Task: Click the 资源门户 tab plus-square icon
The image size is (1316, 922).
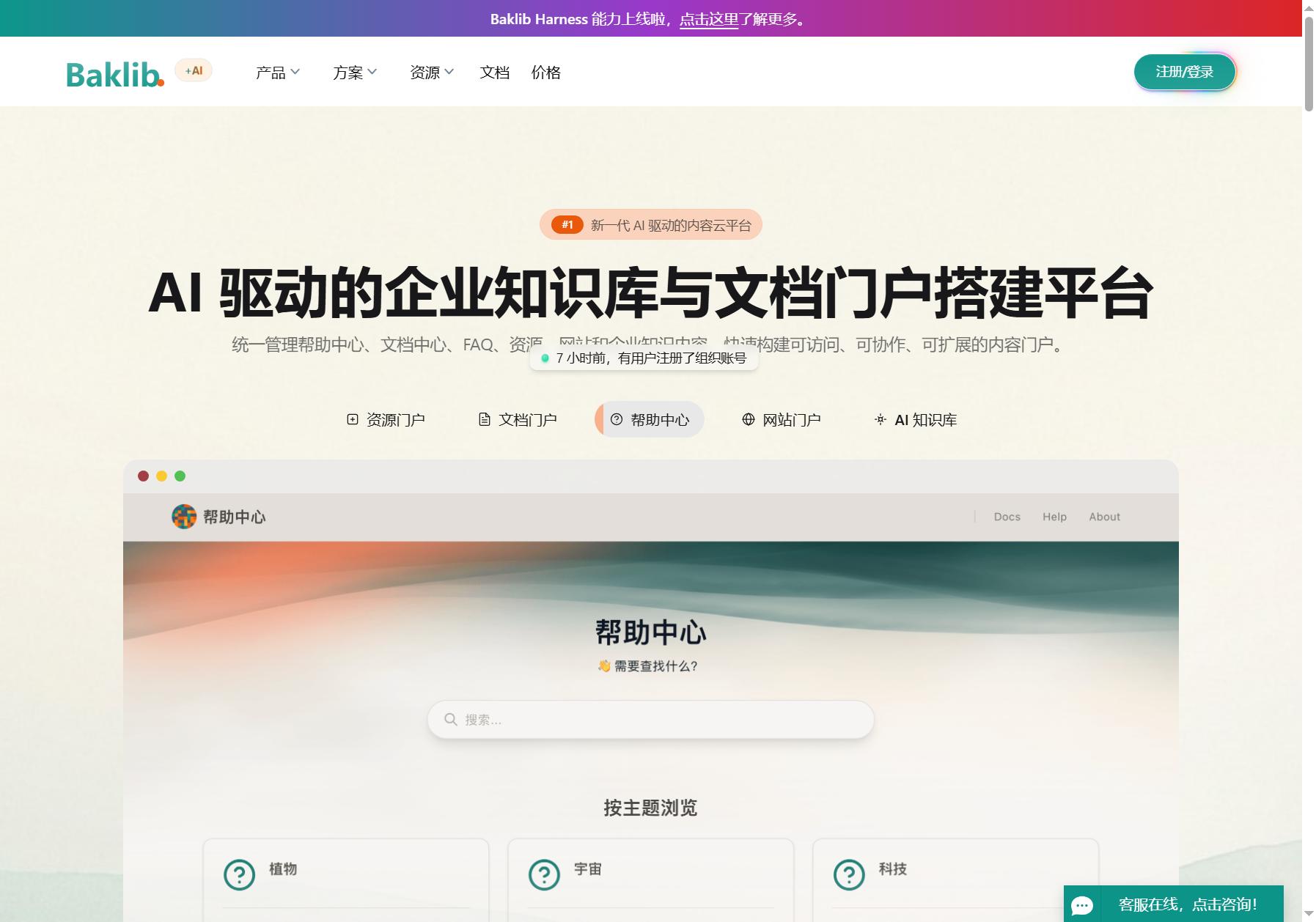Action: click(x=353, y=419)
